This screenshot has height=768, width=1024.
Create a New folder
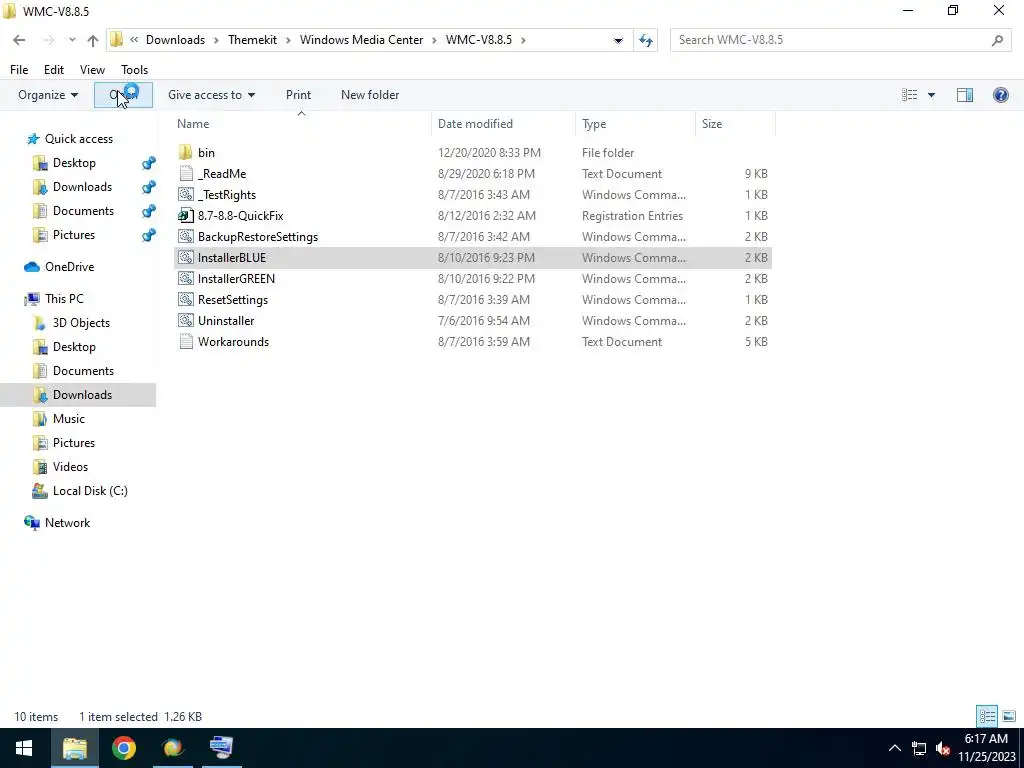(370, 95)
